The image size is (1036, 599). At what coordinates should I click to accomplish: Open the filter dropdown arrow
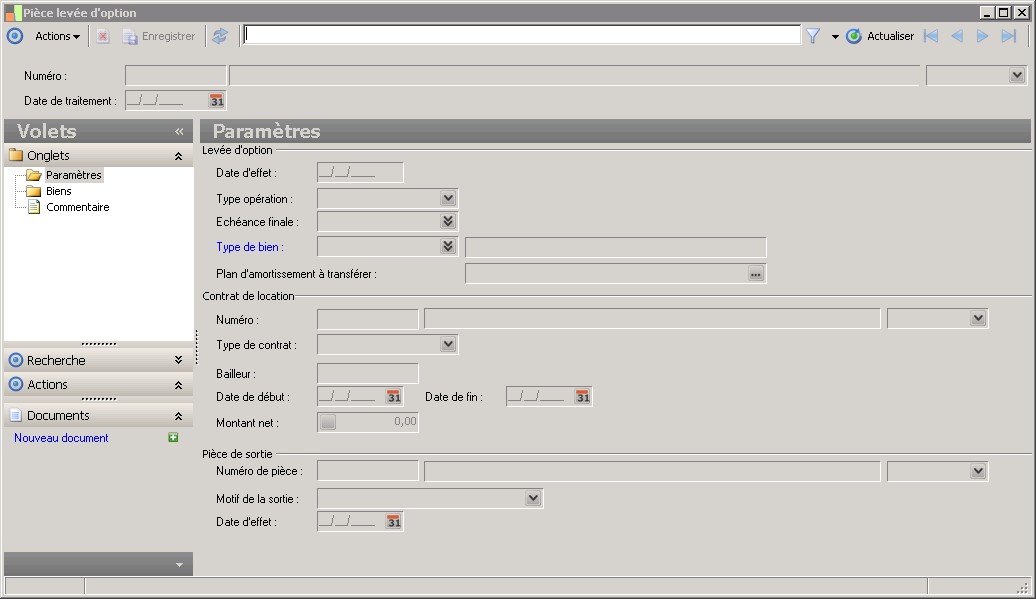click(x=835, y=37)
